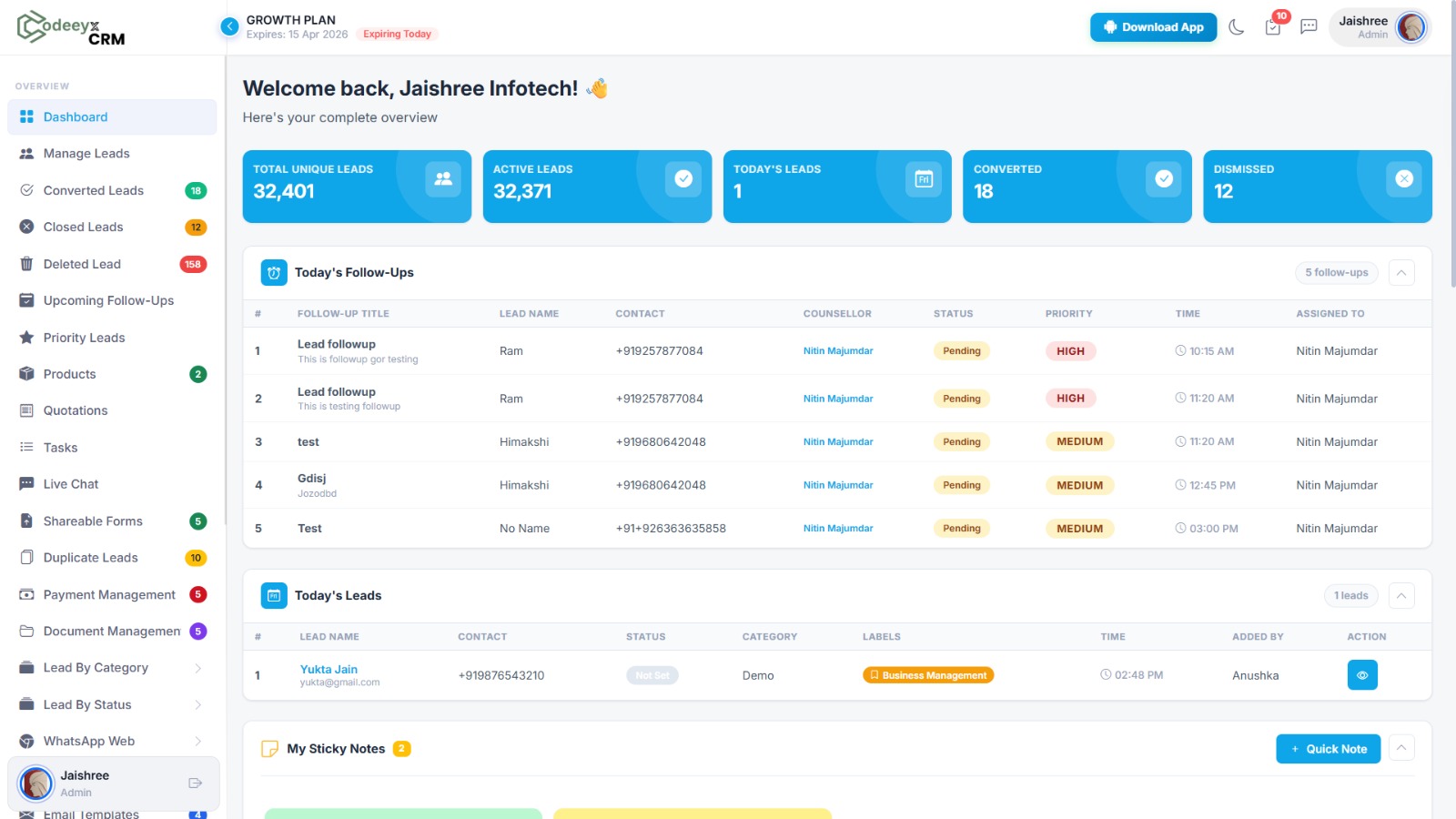
Task: Click the 1 leads badge
Action: (x=1351, y=596)
